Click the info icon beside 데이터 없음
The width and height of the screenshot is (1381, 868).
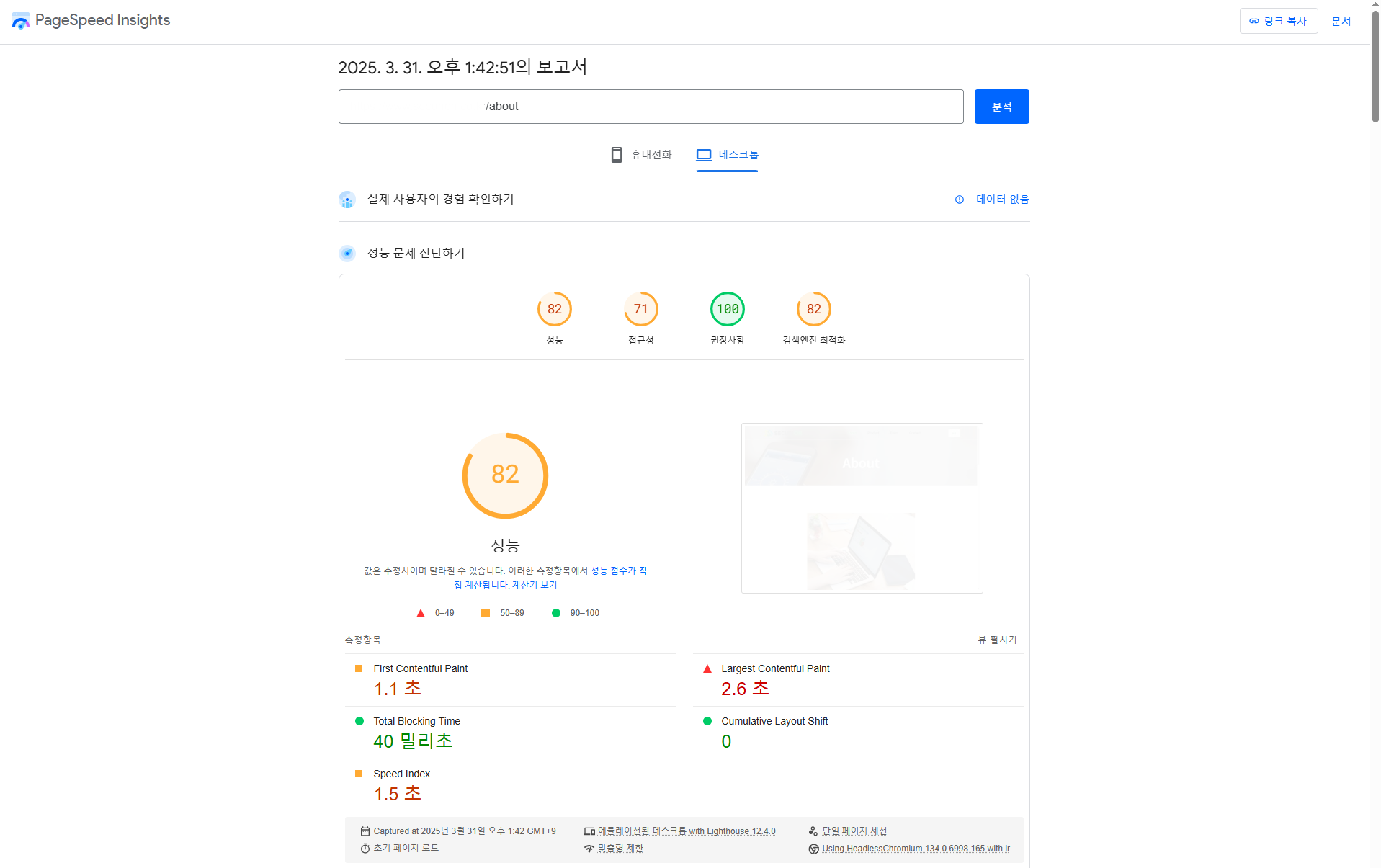pyautogui.click(x=960, y=200)
